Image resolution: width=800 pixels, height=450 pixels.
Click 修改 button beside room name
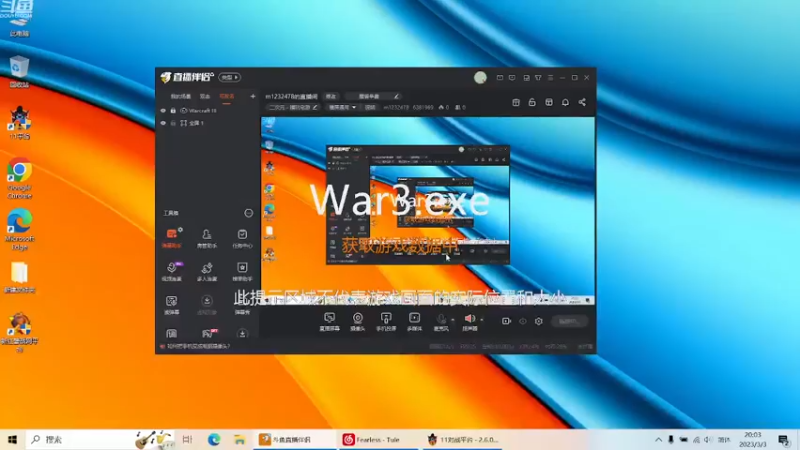(331, 96)
